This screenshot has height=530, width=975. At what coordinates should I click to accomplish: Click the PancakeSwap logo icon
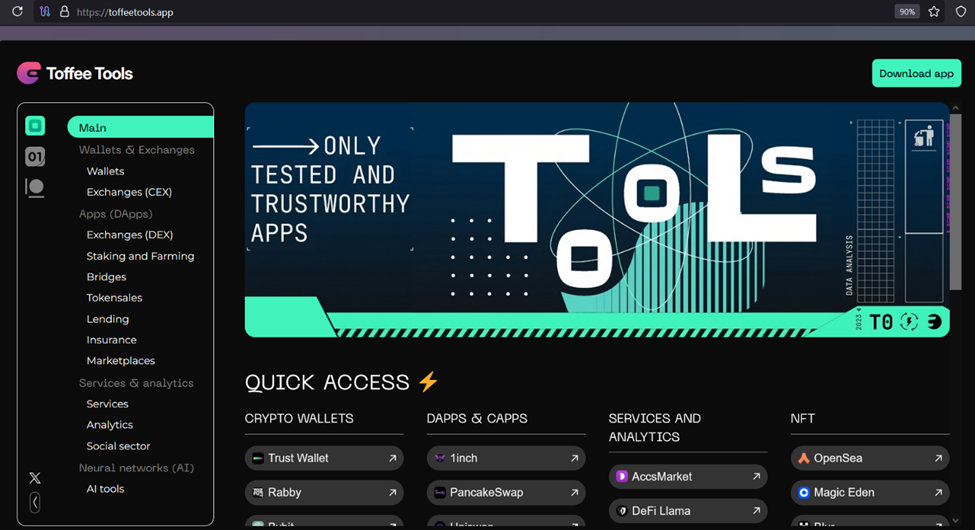tap(440, 493)
